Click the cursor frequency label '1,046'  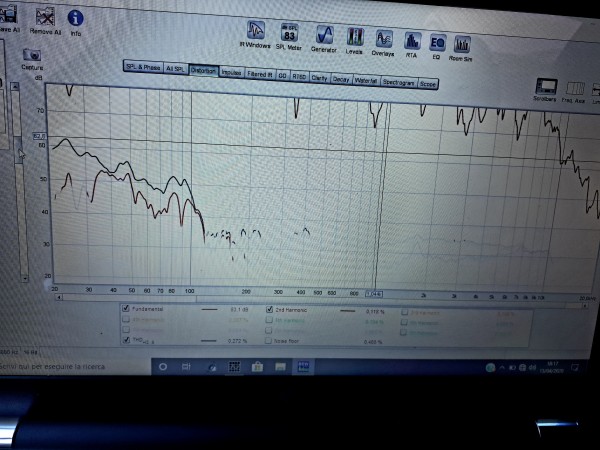click(x=374, y=294)
